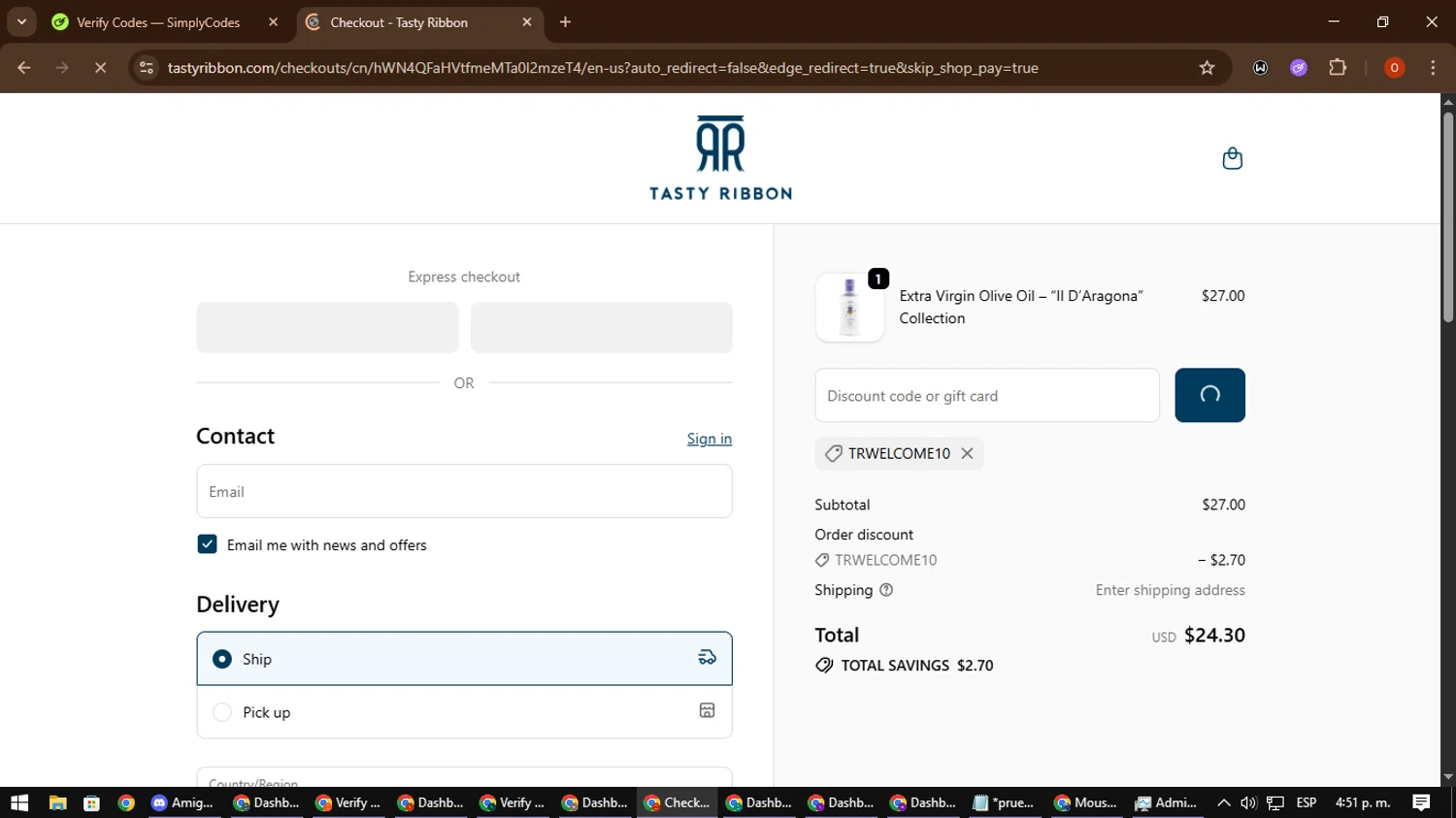Open the Microsoft Store taskbar icon

91,802
